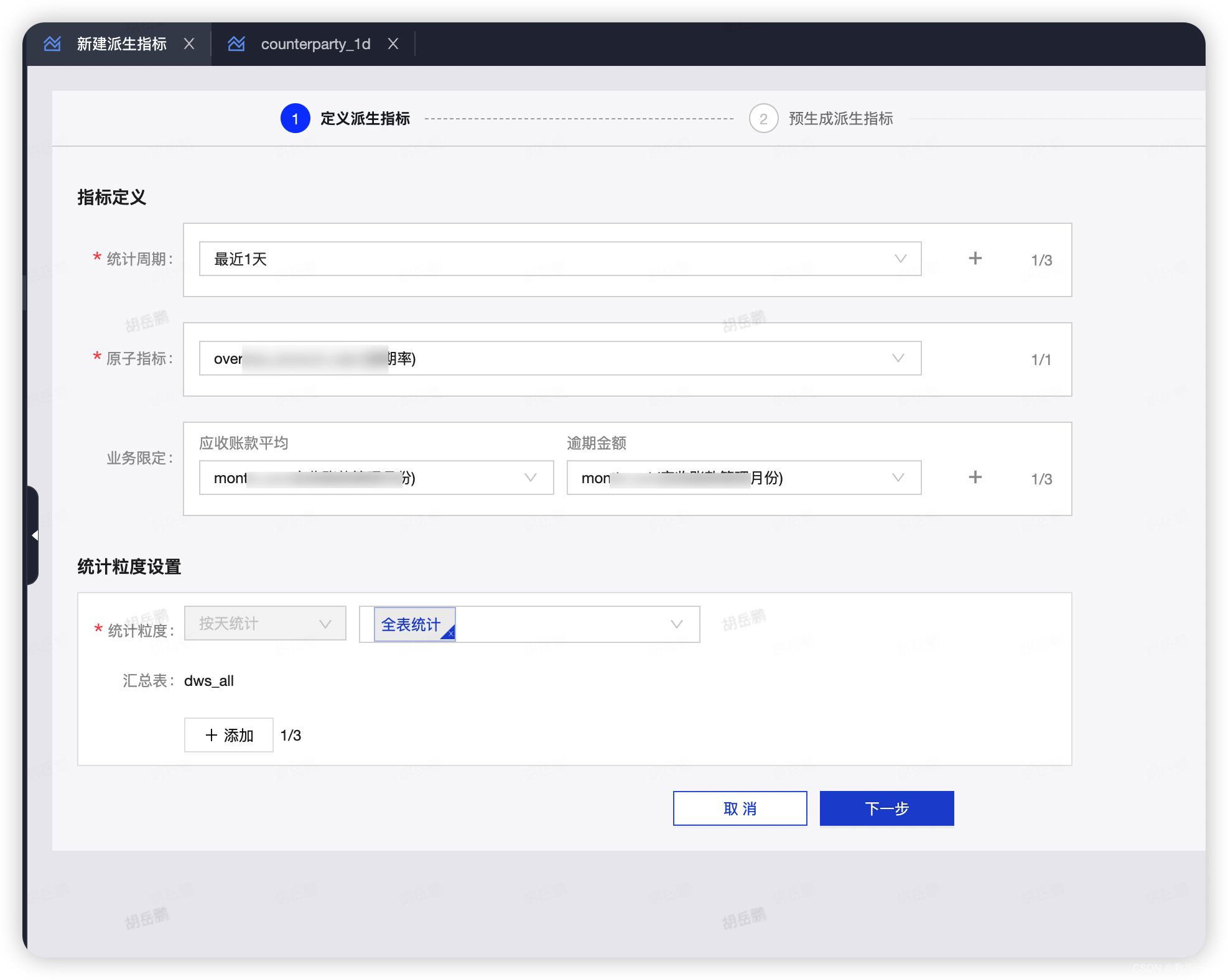Screen dimensions: 1228x980
Task: Add another 业务限定 with plus icon
Action: pyautogui.click(x=975, y=478)
